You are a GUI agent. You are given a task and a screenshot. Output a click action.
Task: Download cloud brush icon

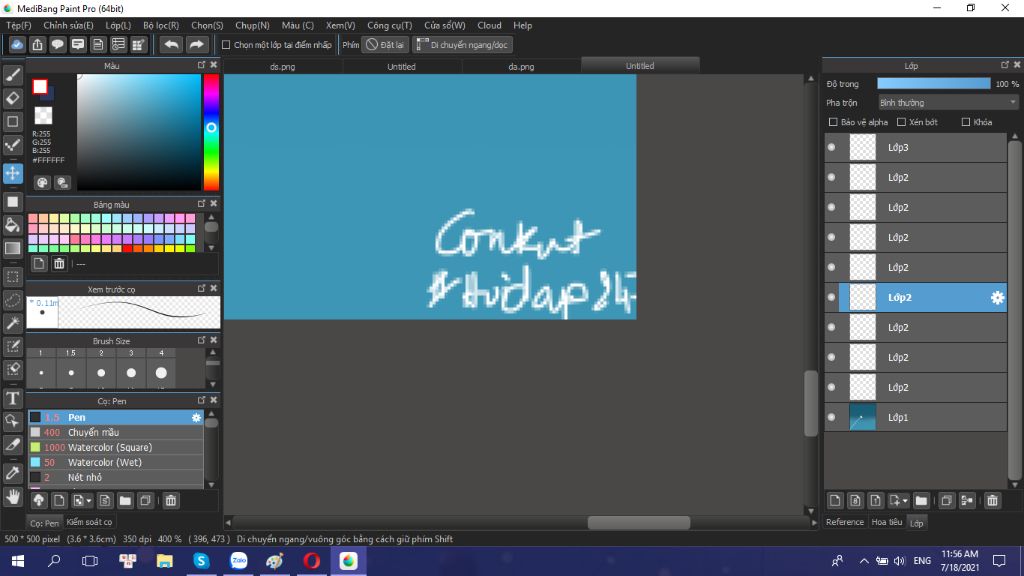[39, 501]
